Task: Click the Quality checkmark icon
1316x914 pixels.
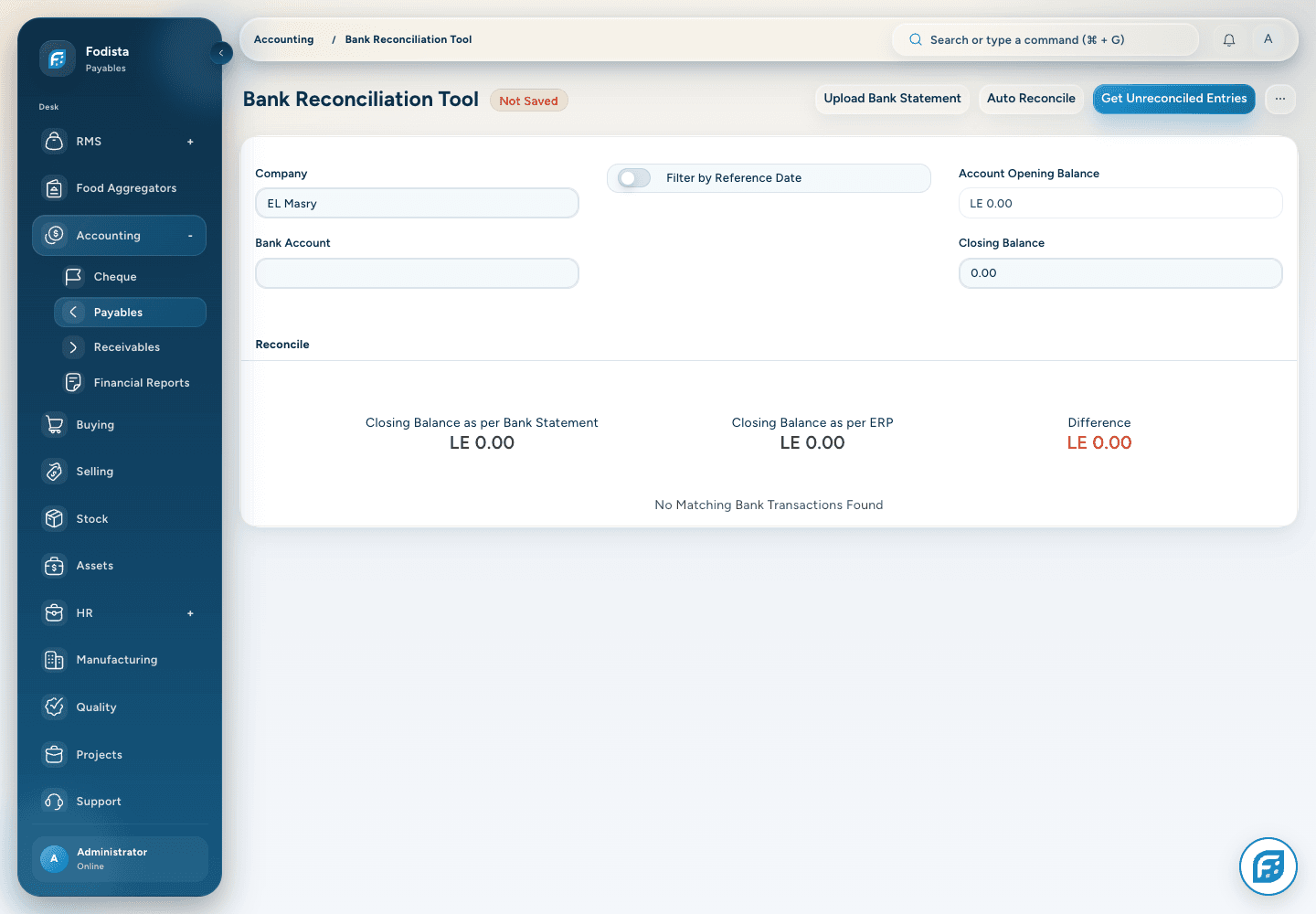Action: coord(55,707)
